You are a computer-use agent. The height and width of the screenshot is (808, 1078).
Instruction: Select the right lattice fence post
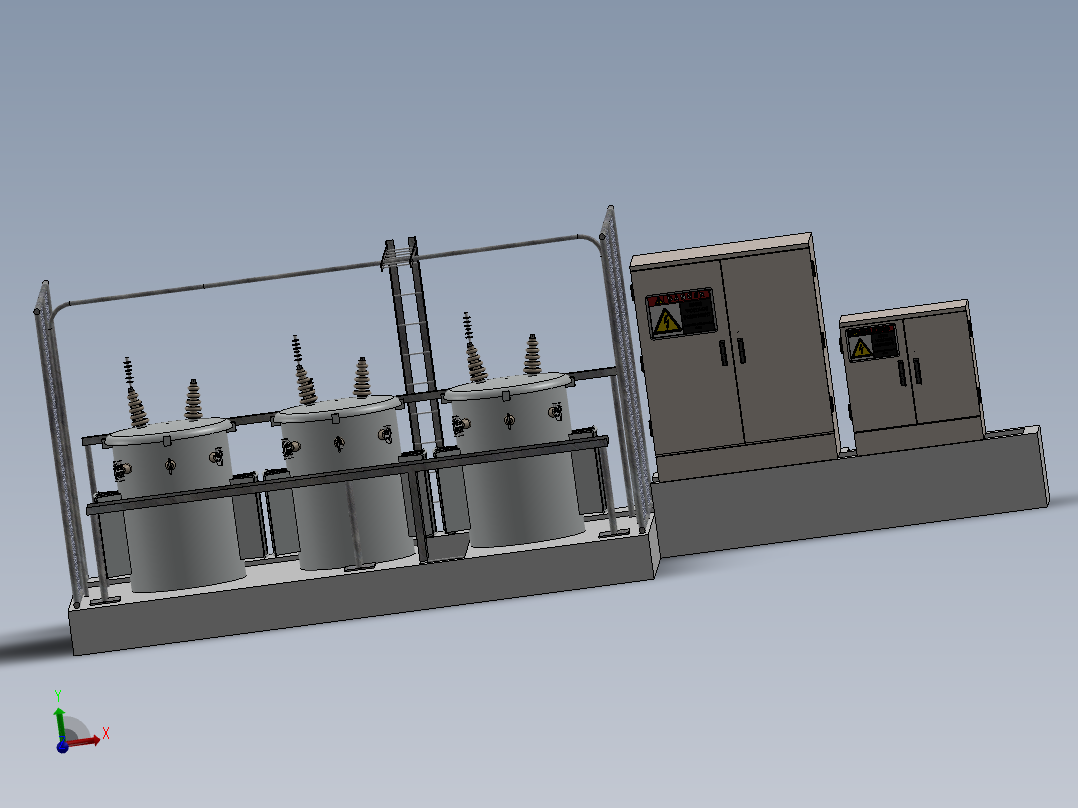pyautogui.click(x=627, y=371)
